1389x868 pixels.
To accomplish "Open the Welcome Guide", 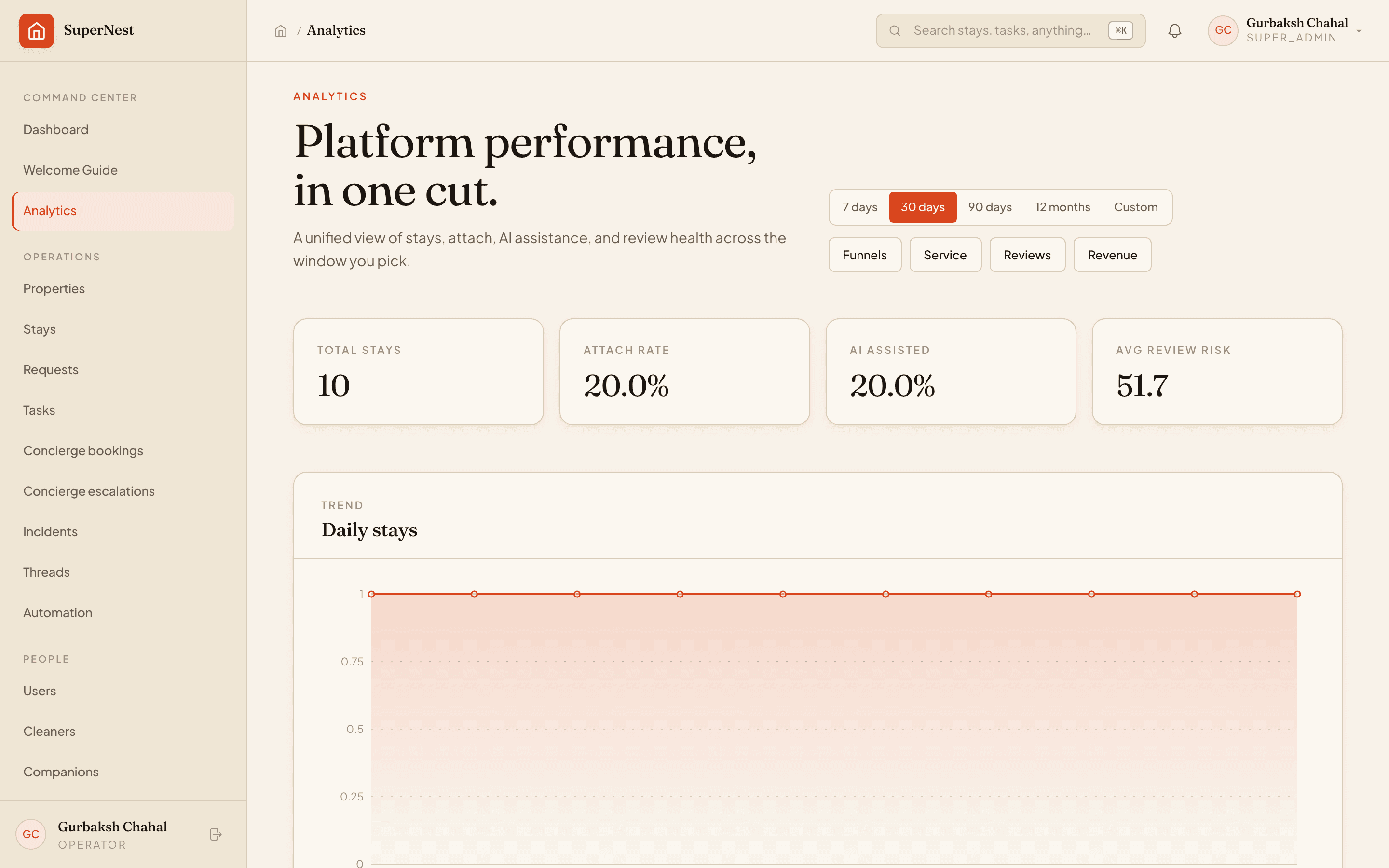I will click(123, 171).
